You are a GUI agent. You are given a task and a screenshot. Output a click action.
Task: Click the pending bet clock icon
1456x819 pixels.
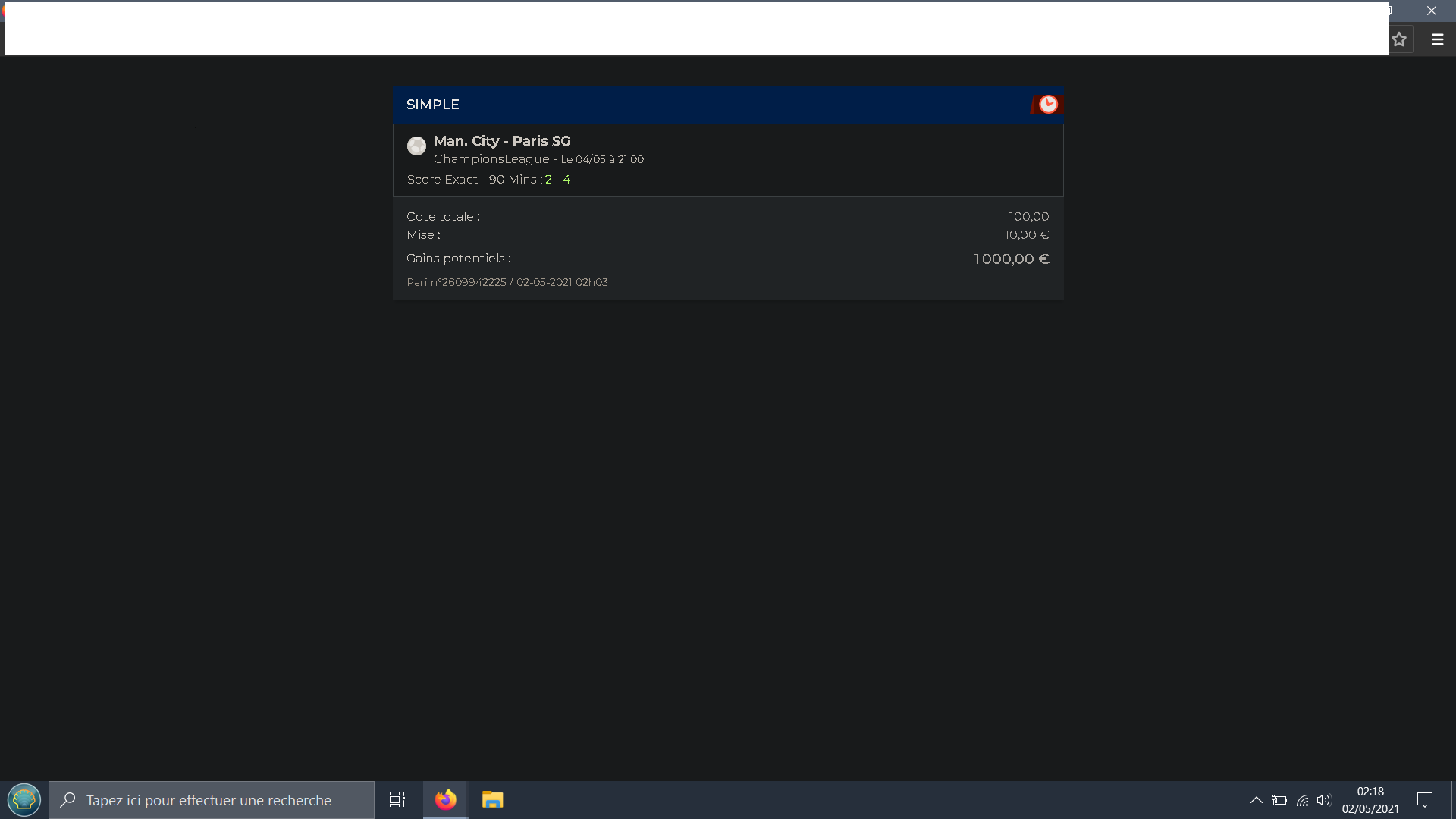(x=1048, y=105)
